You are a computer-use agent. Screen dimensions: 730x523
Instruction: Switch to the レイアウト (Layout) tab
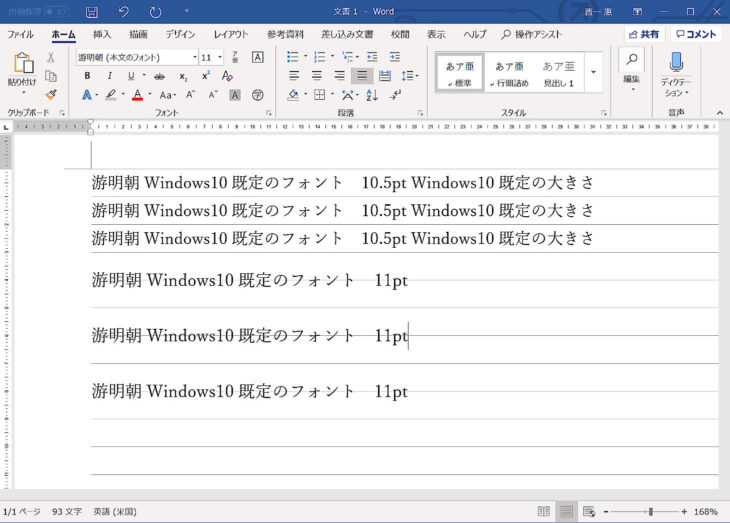tap(231, 34)
